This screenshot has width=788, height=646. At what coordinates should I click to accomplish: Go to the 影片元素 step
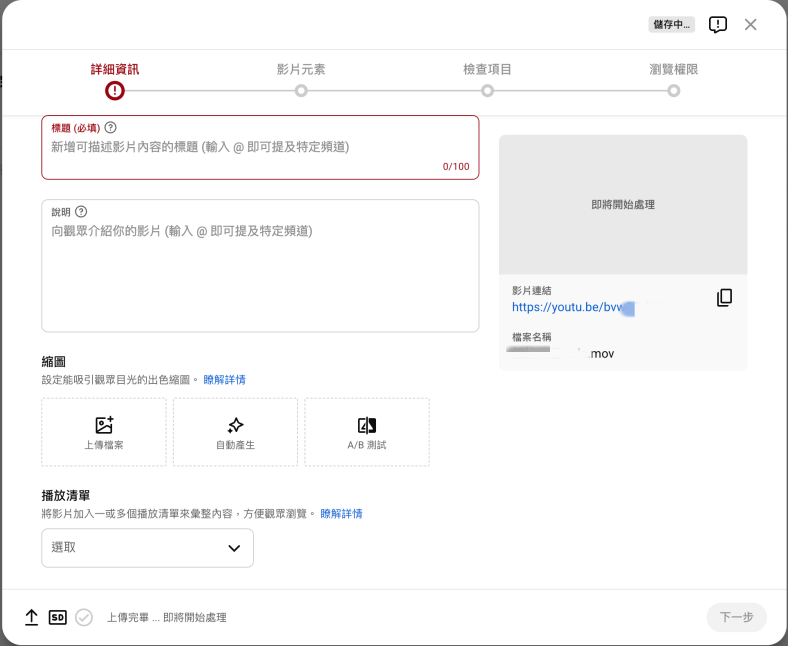coord(301,69)
